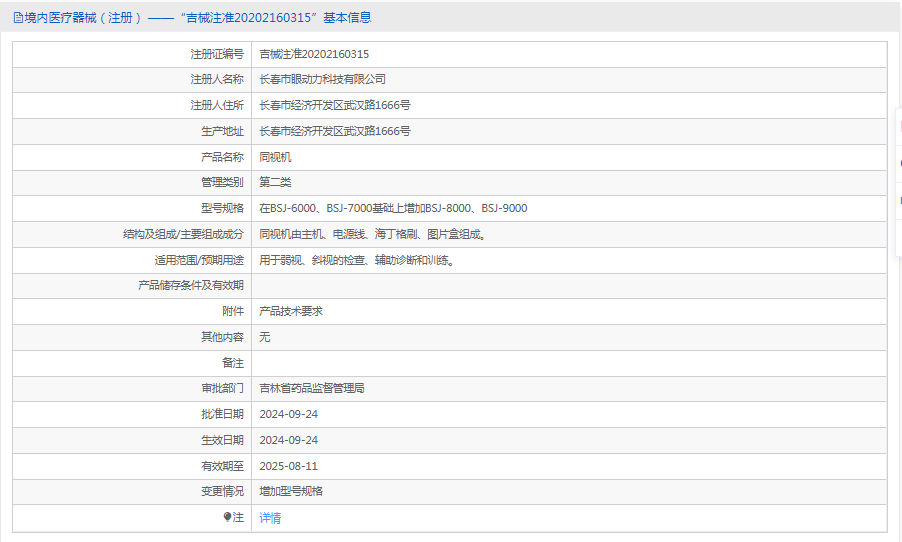Click the 注册人名称 label cell

(132, 79)
